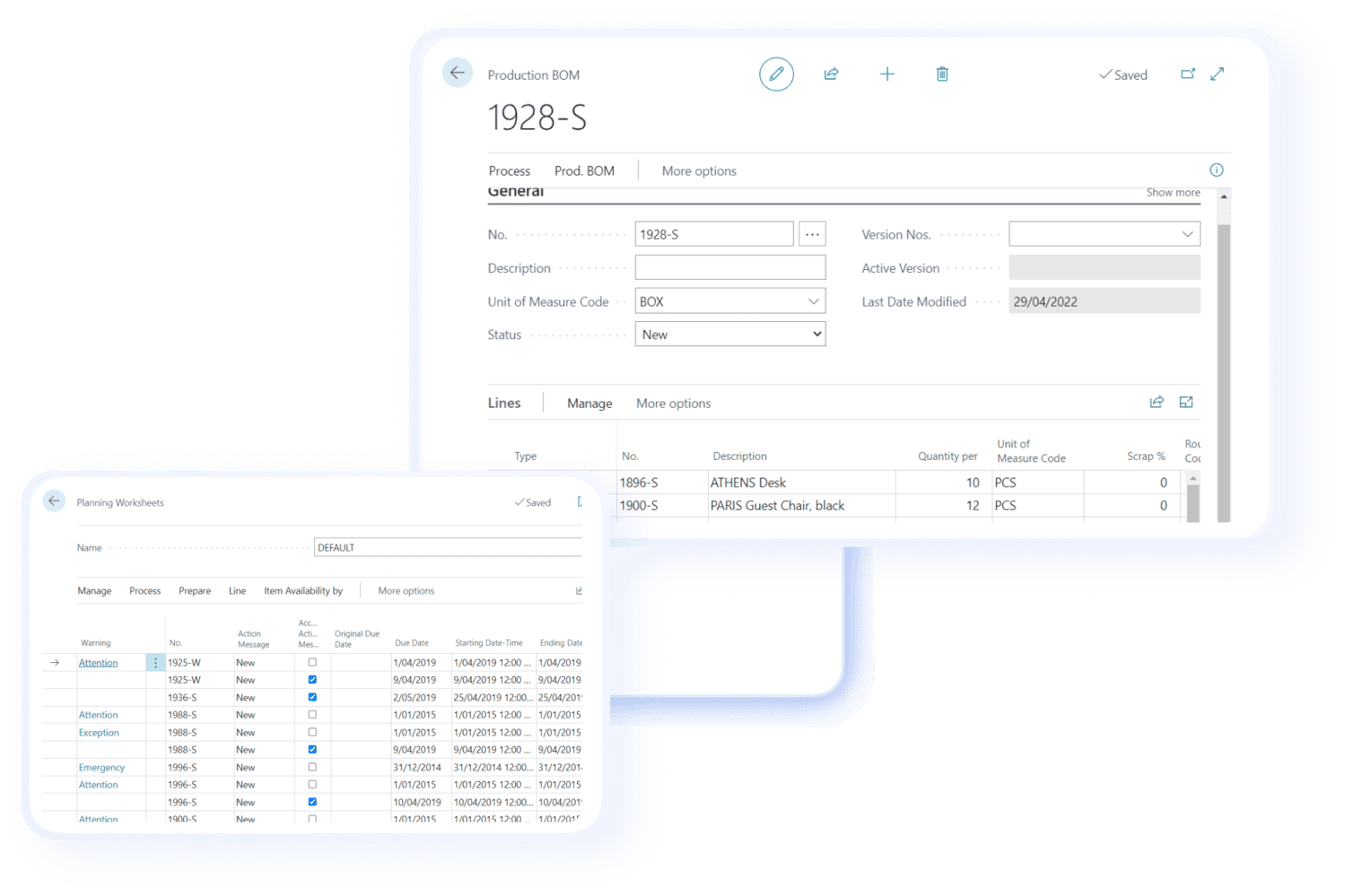Viewport: 1345px width, 896px height.
Task: Click the edit pencil icon on Production BOM
Action: [776, 74]
